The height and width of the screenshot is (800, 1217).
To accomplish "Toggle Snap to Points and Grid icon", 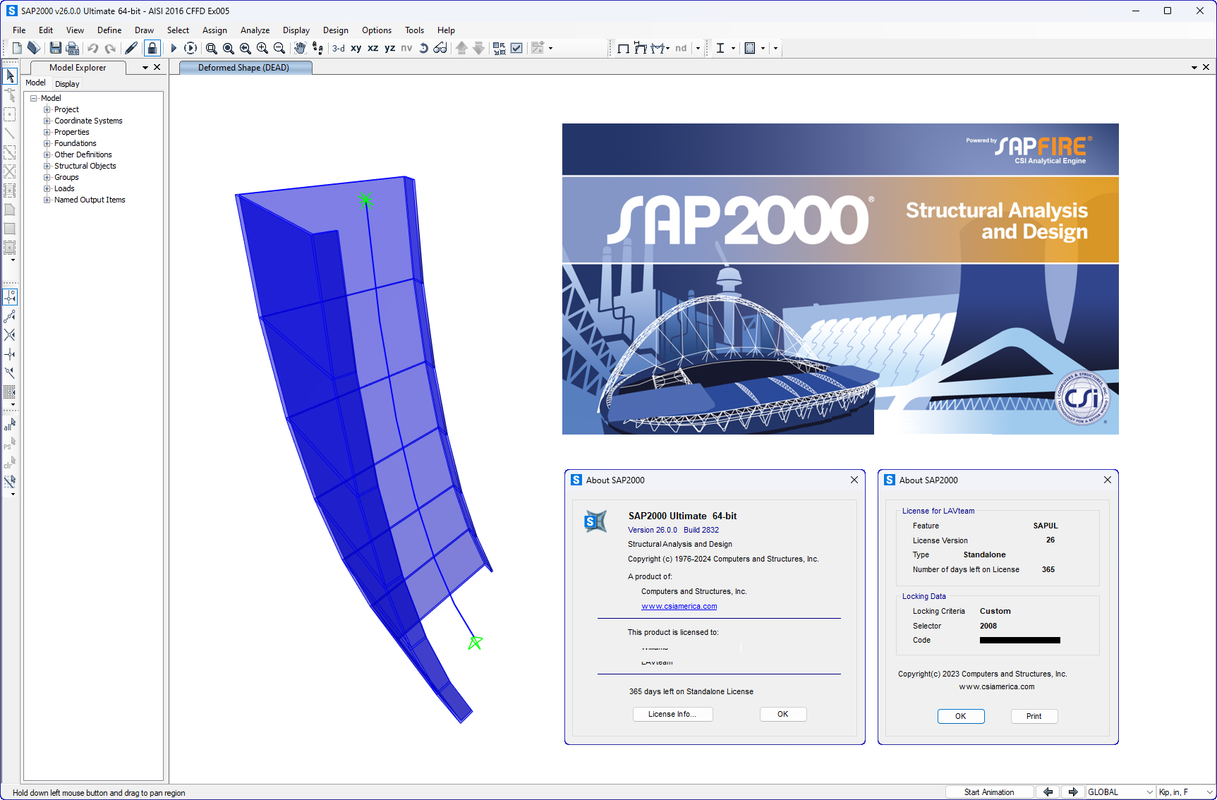I will coord(10,297).
